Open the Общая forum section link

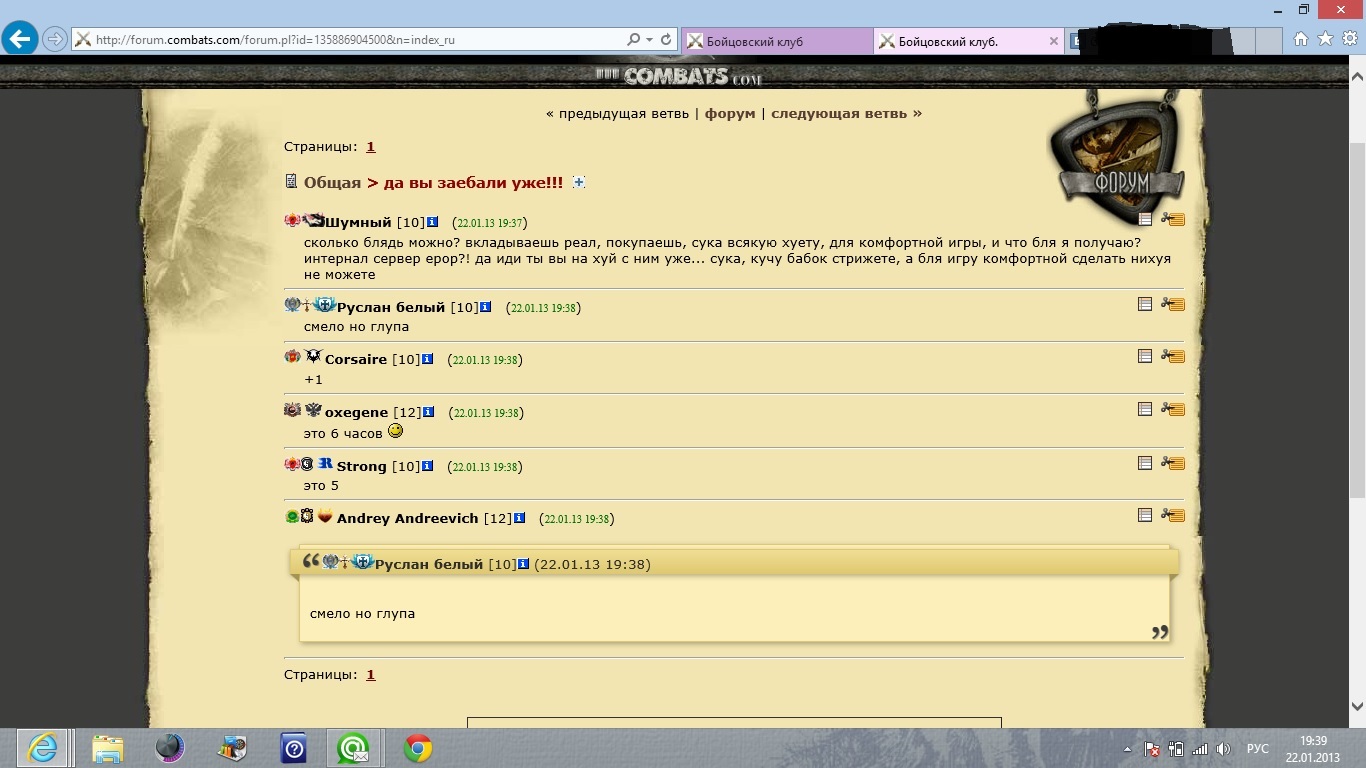tap(332, 183)
